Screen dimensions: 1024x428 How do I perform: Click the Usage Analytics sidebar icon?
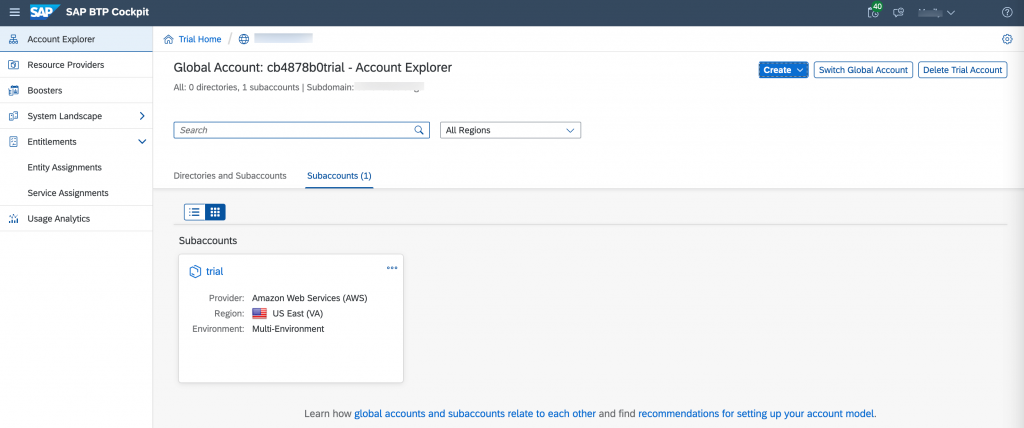(13, 219)
